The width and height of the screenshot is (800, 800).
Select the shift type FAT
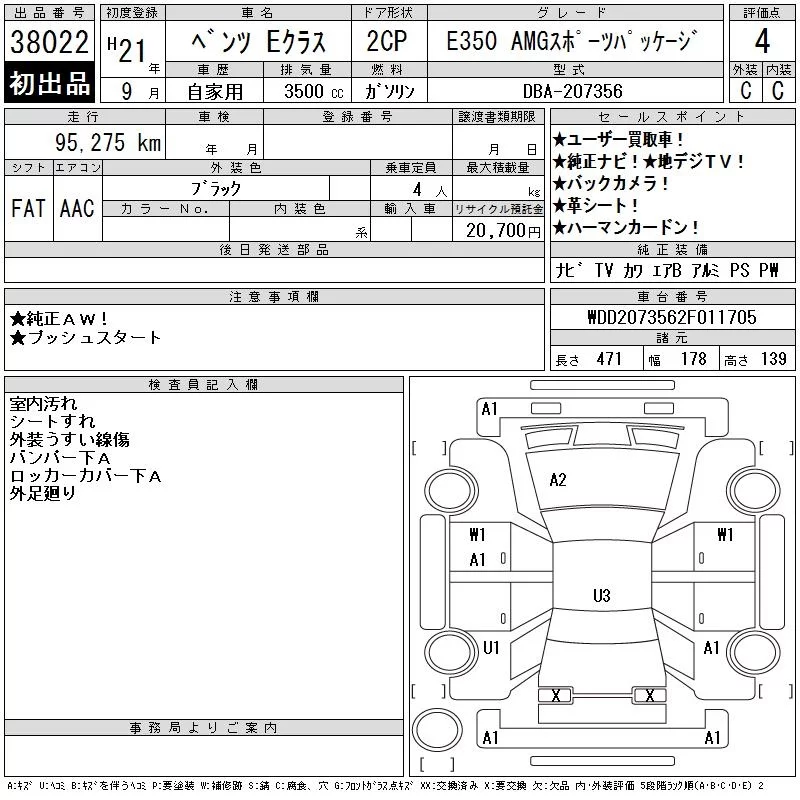point(28,208)
